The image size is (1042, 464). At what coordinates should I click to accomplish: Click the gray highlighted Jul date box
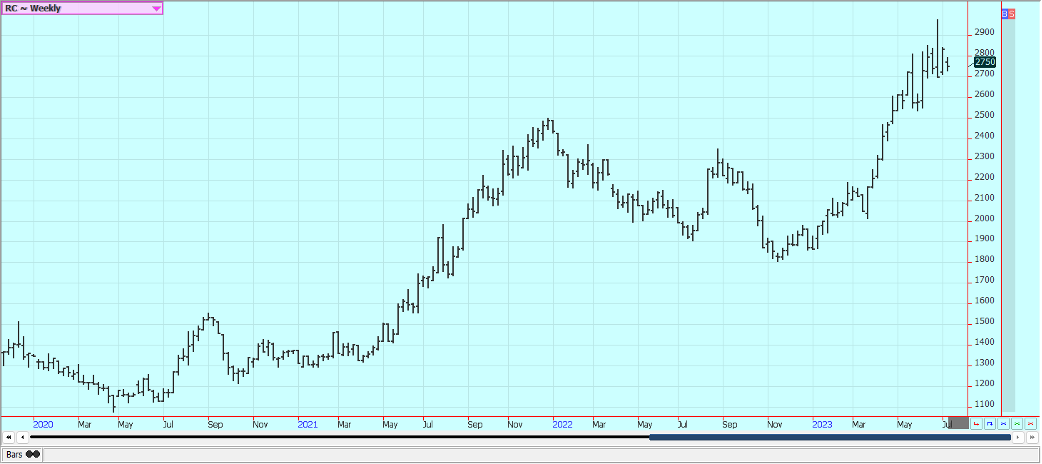point(958,423)
